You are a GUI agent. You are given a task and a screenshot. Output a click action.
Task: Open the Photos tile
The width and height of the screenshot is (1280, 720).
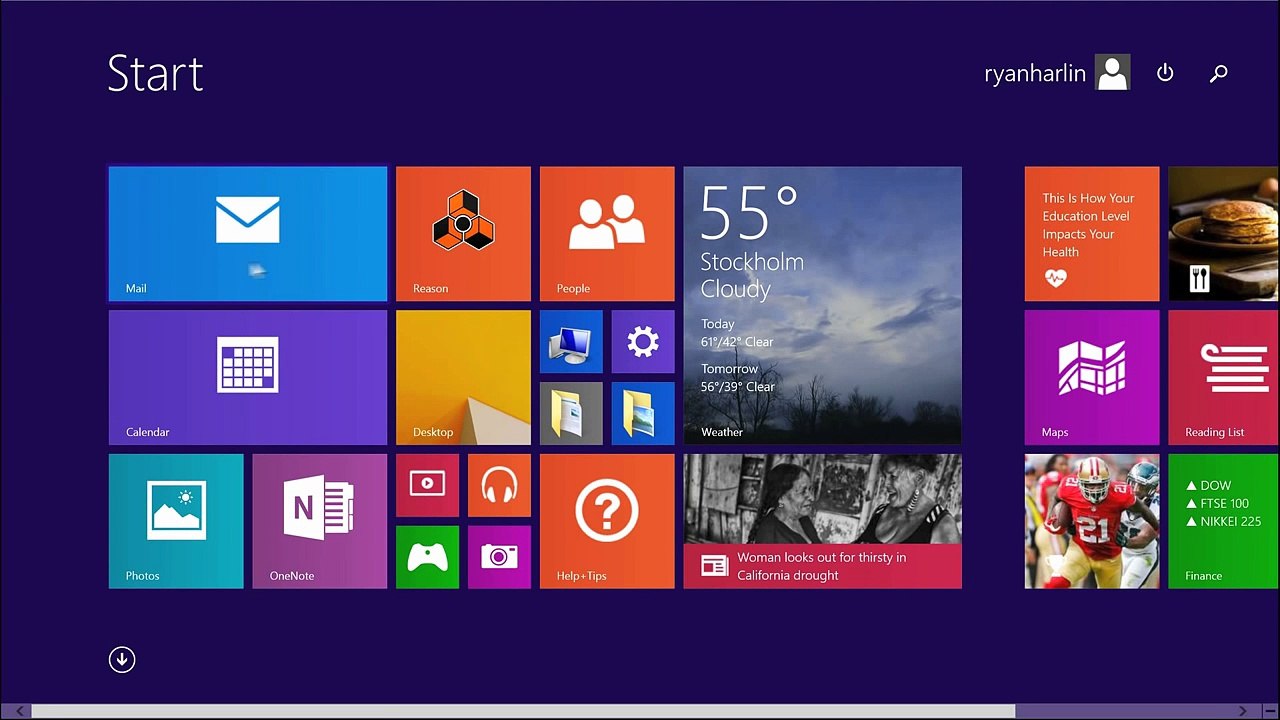tap(176, 521)
